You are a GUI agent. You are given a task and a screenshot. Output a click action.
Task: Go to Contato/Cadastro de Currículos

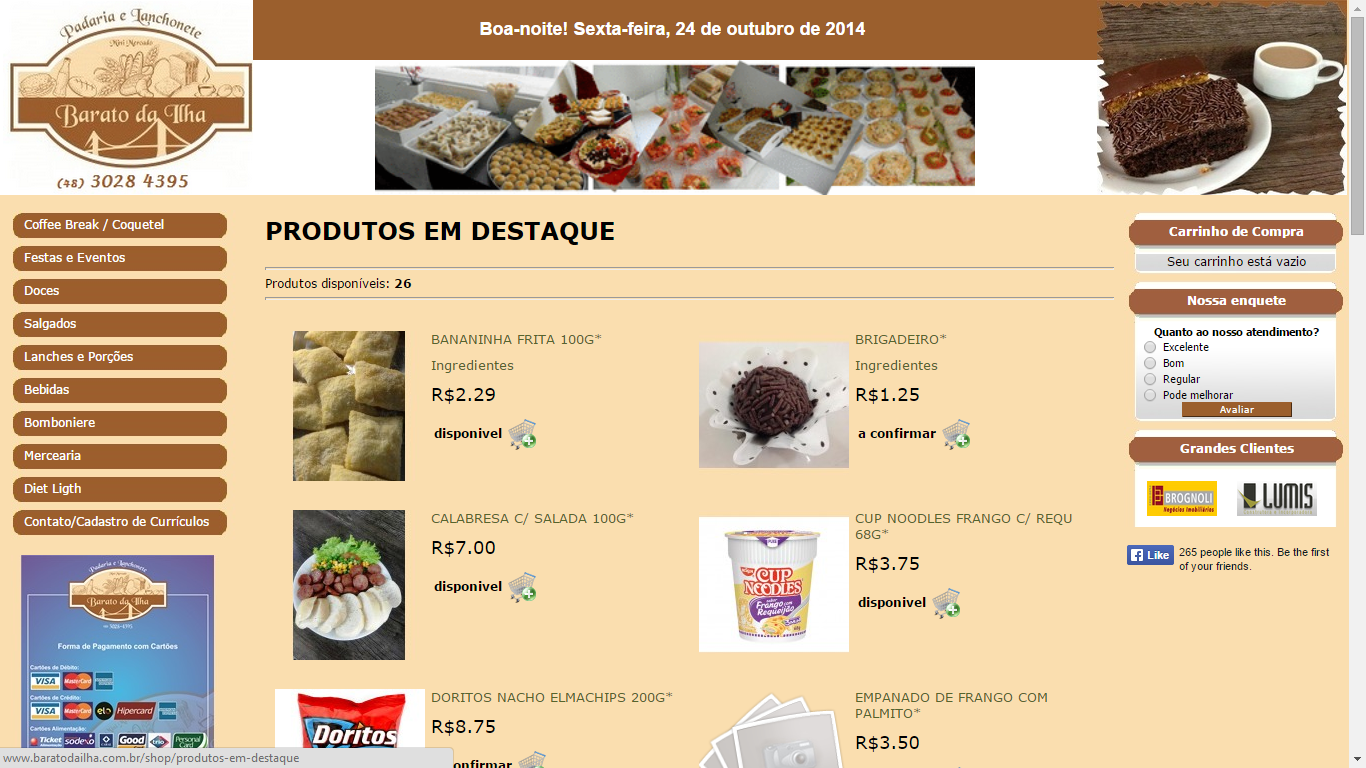pos(120,522)
